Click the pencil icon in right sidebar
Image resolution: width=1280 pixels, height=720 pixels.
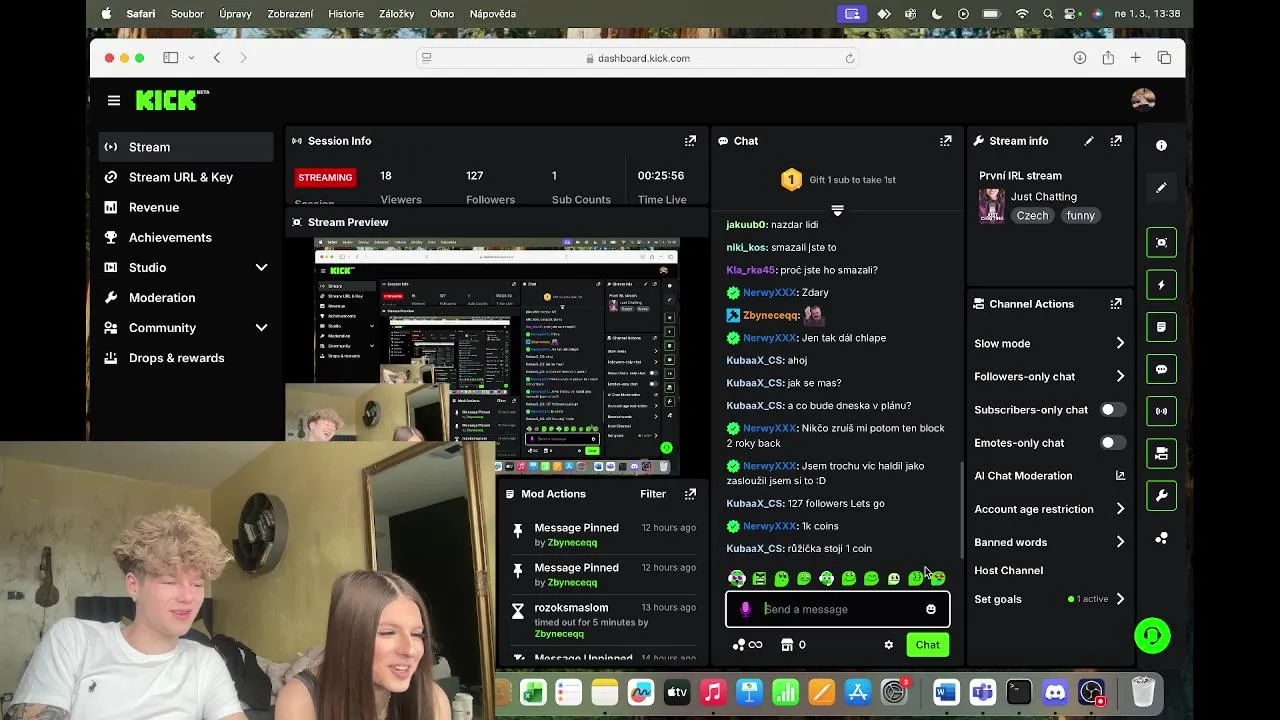(1161, 188)
